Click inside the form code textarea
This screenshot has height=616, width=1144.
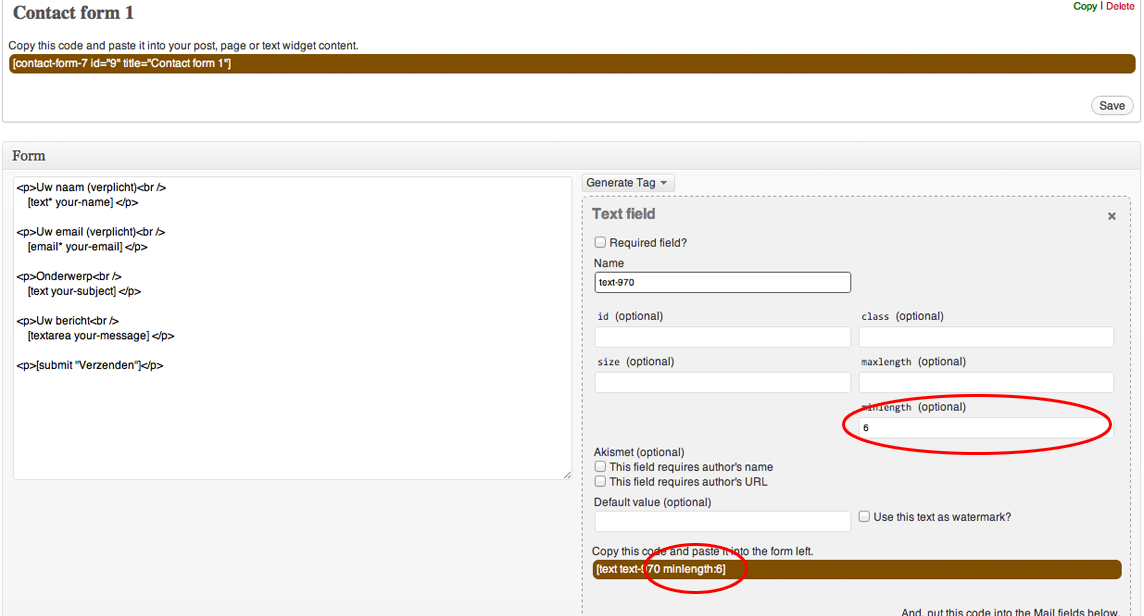pyautogui.click(x=292, y=420)
